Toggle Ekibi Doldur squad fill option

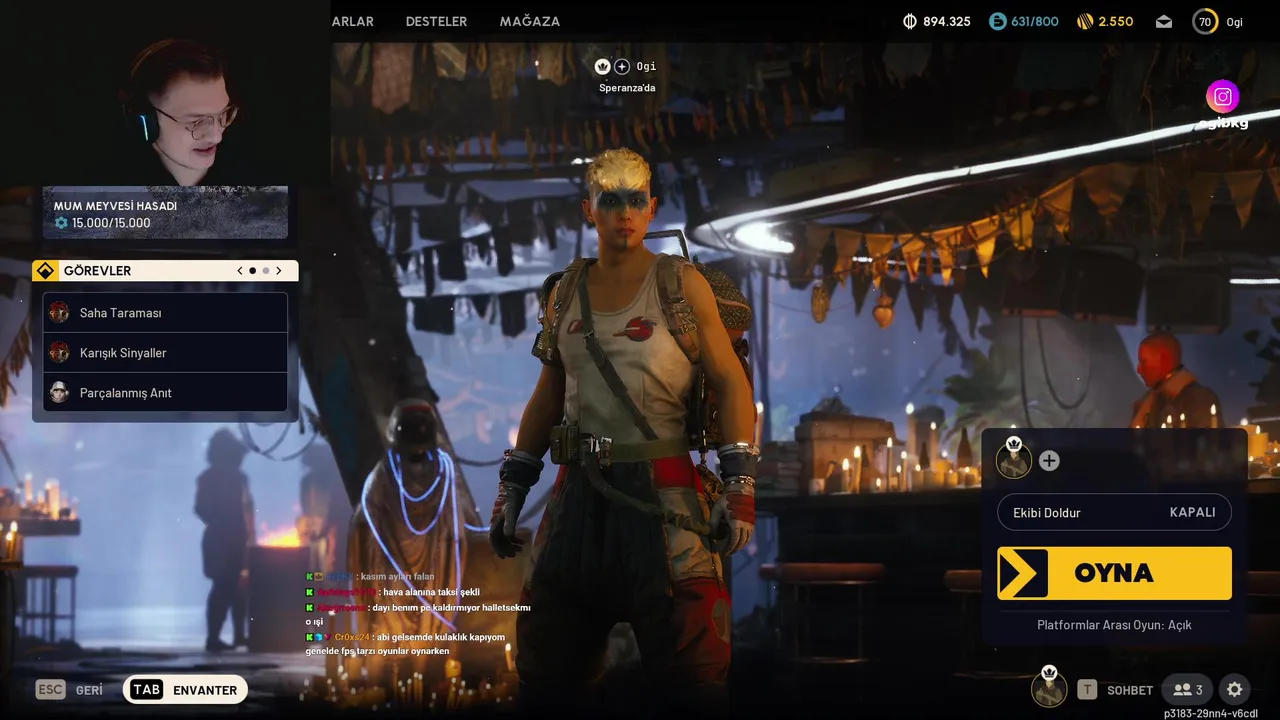pos(1114,512)
